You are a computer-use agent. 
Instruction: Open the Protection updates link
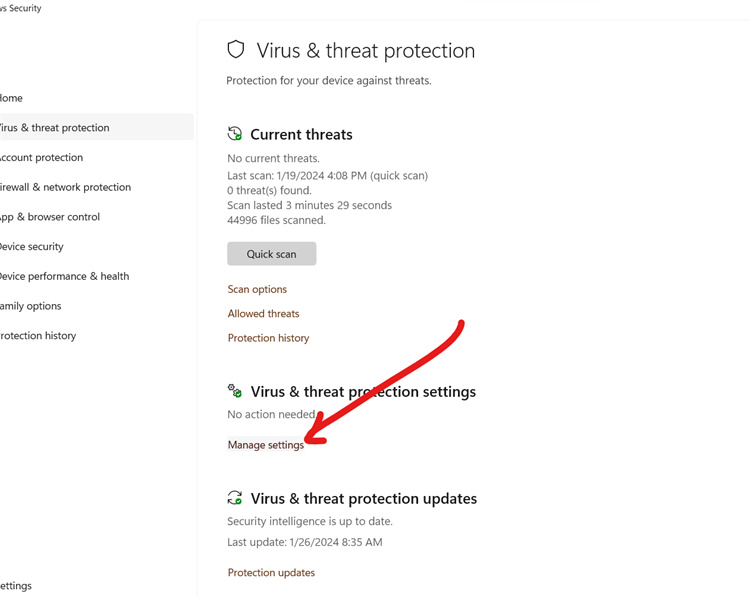271,573
